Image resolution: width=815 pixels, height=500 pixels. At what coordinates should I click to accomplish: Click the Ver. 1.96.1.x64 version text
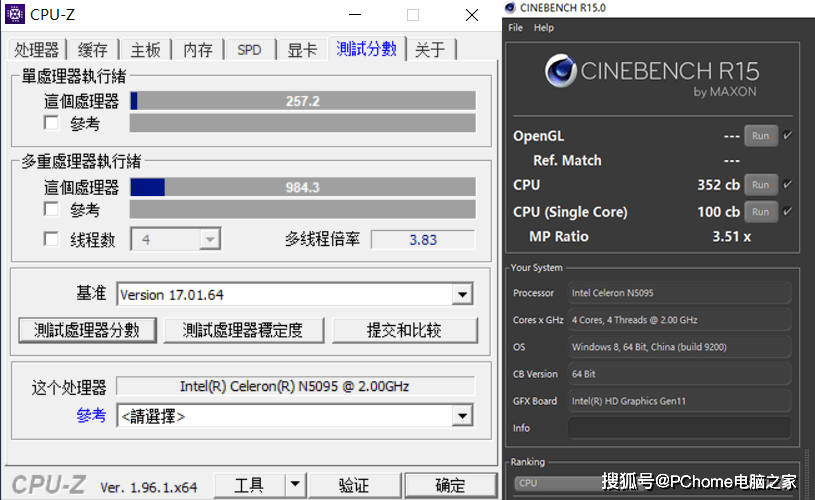tap(149, 487)
